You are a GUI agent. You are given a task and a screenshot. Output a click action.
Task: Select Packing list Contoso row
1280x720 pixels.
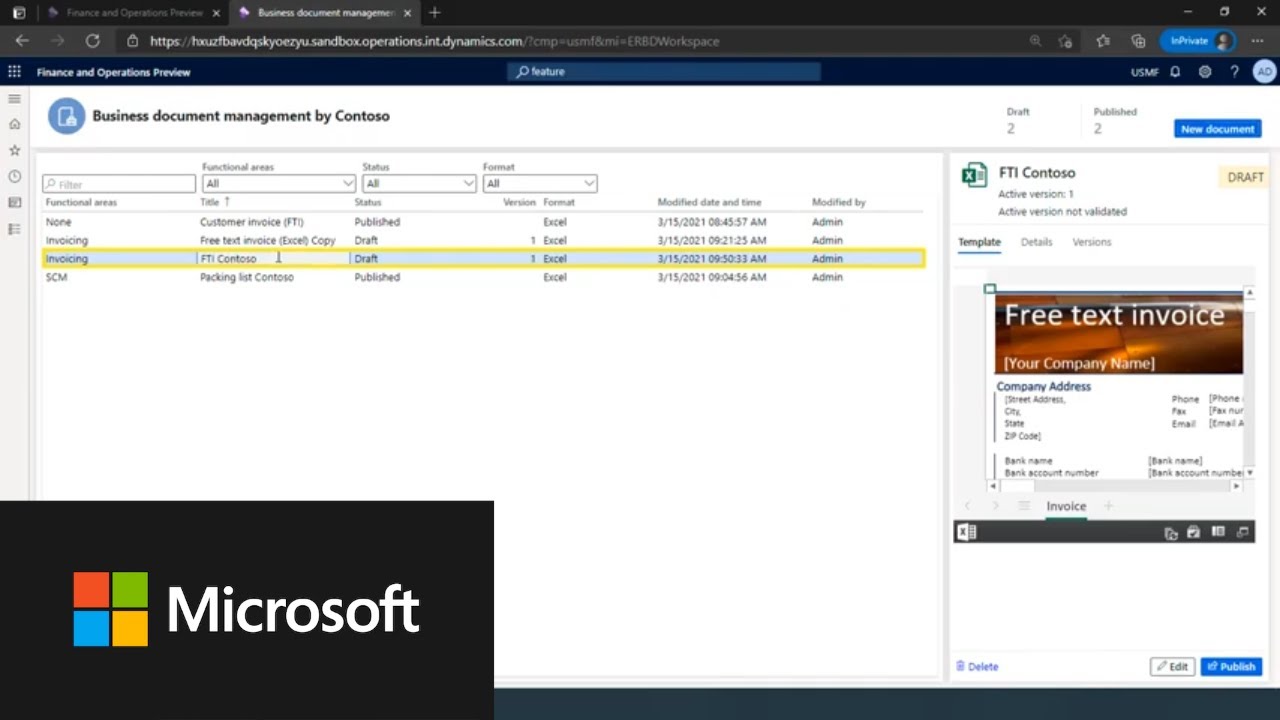coord(483,277)
